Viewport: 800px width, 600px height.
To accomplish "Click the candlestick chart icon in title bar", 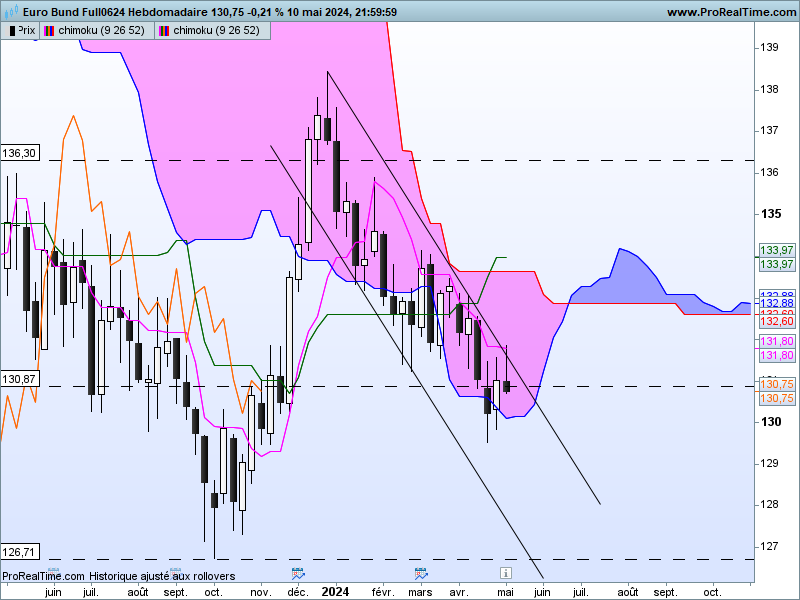I will [11, 11].
